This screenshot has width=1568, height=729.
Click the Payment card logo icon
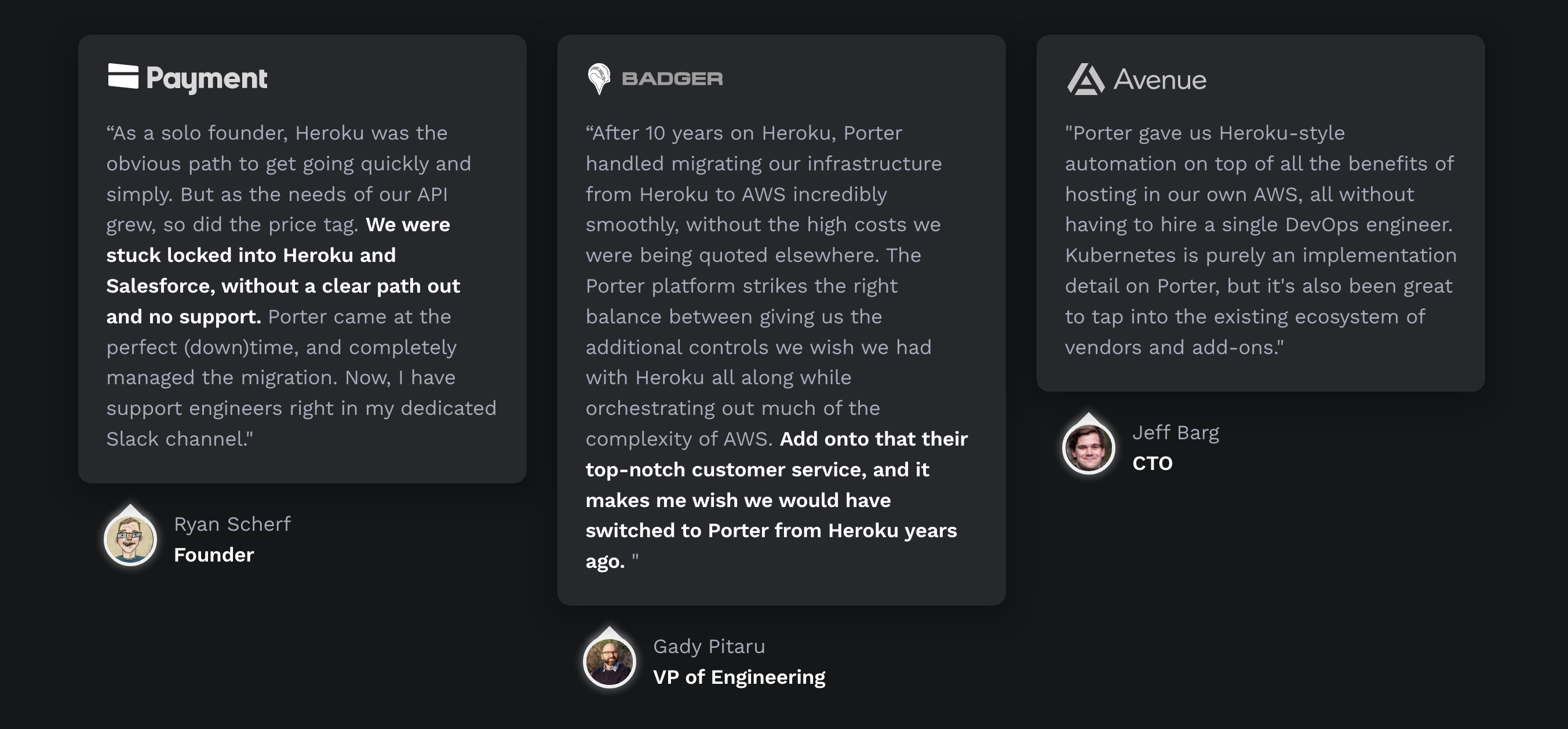(123, 76)
